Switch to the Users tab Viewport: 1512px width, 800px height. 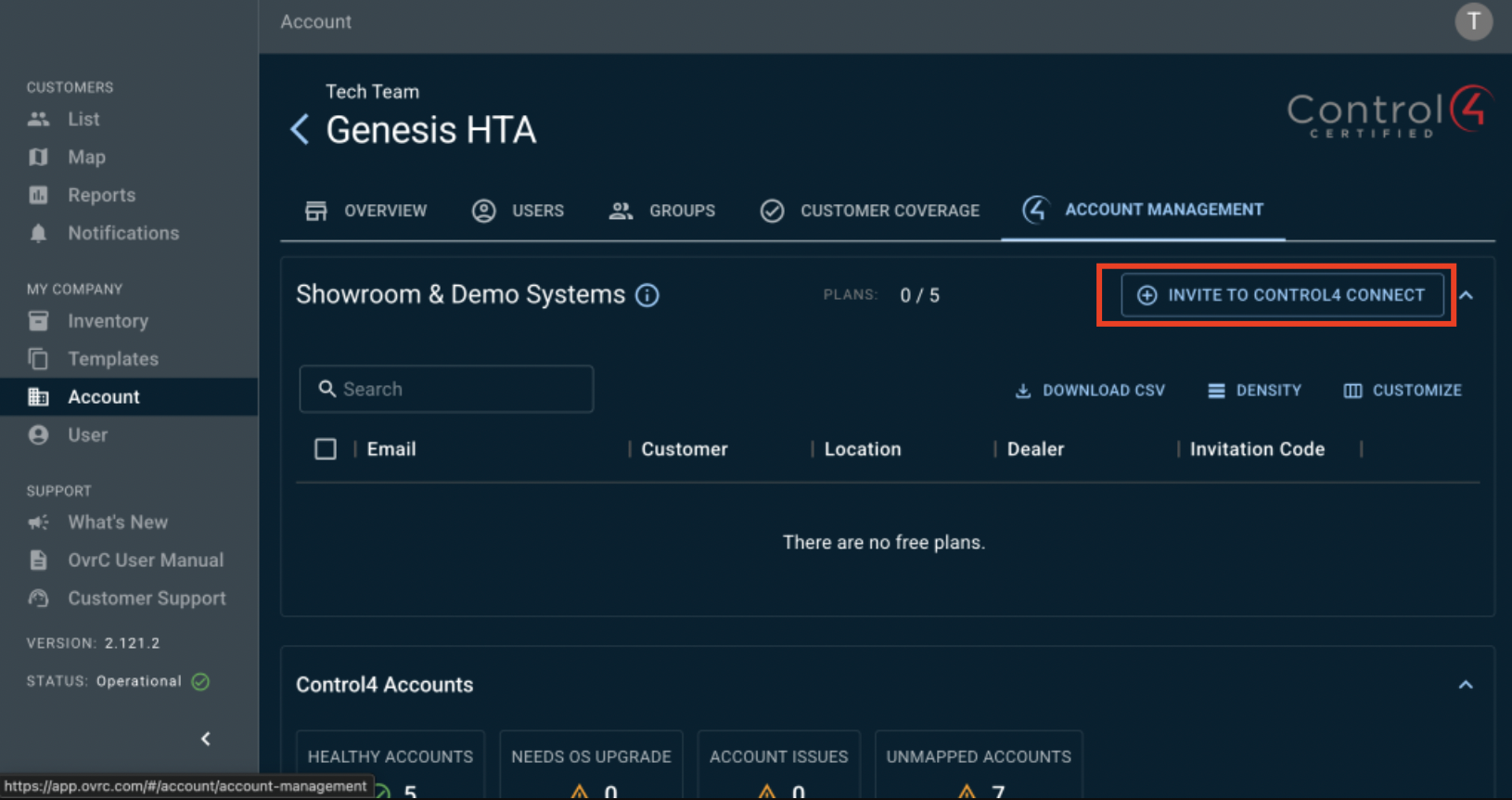[519, 211]
